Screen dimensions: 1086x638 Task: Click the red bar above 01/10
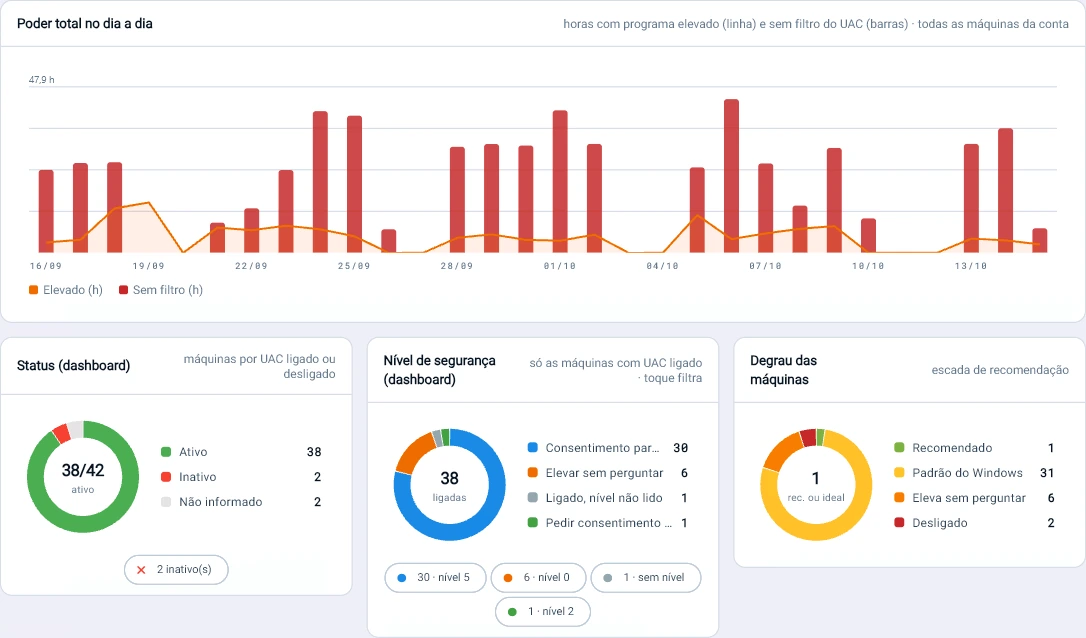pos(560,181)
